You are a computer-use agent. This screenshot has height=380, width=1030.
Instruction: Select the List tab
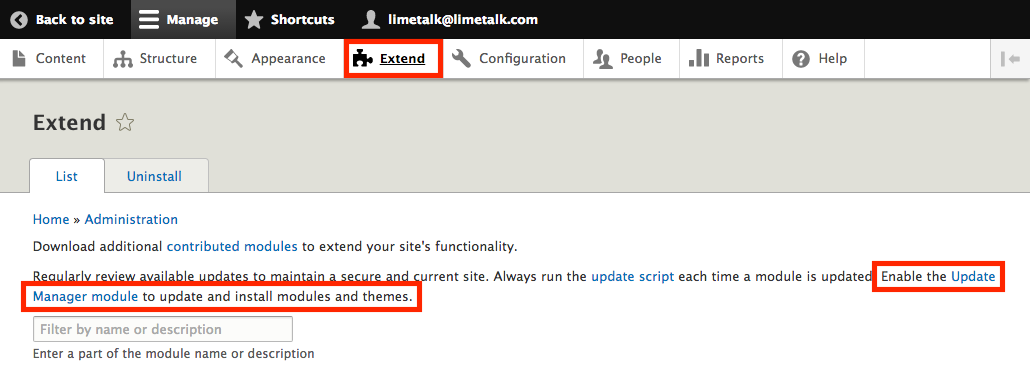coord(66,176)
